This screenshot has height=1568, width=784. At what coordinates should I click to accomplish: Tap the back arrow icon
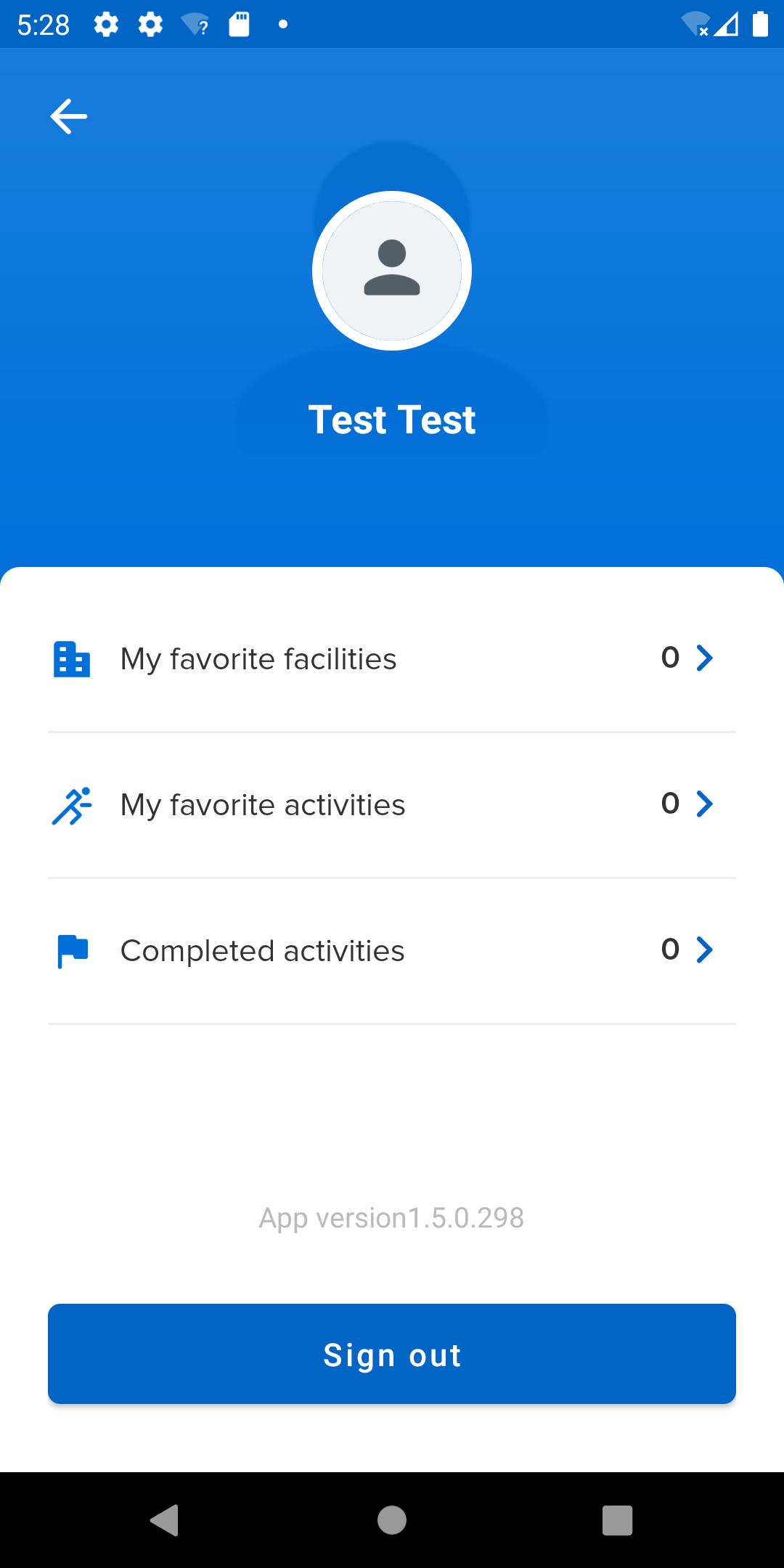[x=69, y=116]
